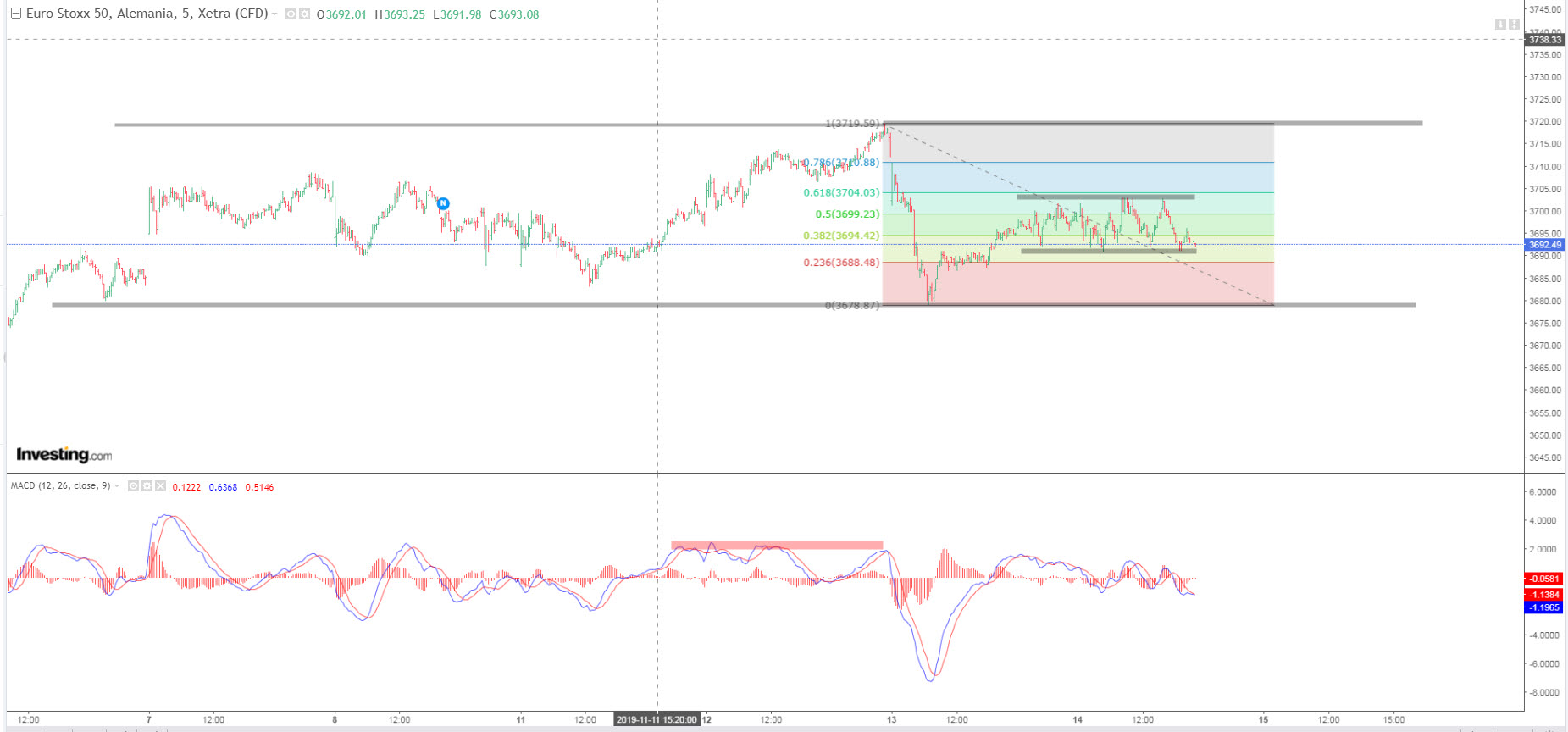Open dropdown arrow next to MACD indicator title
Screen dimensions: 1568x732
118,486
